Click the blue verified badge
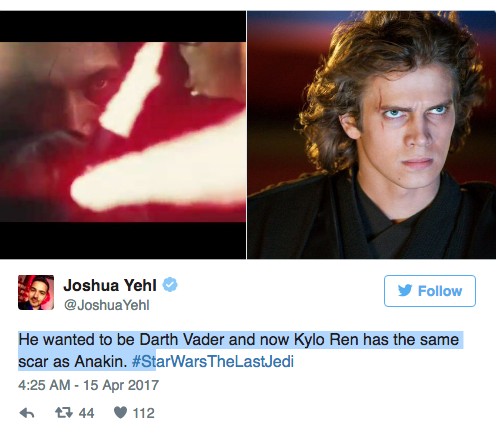496x428 pixels. point(170,284)
